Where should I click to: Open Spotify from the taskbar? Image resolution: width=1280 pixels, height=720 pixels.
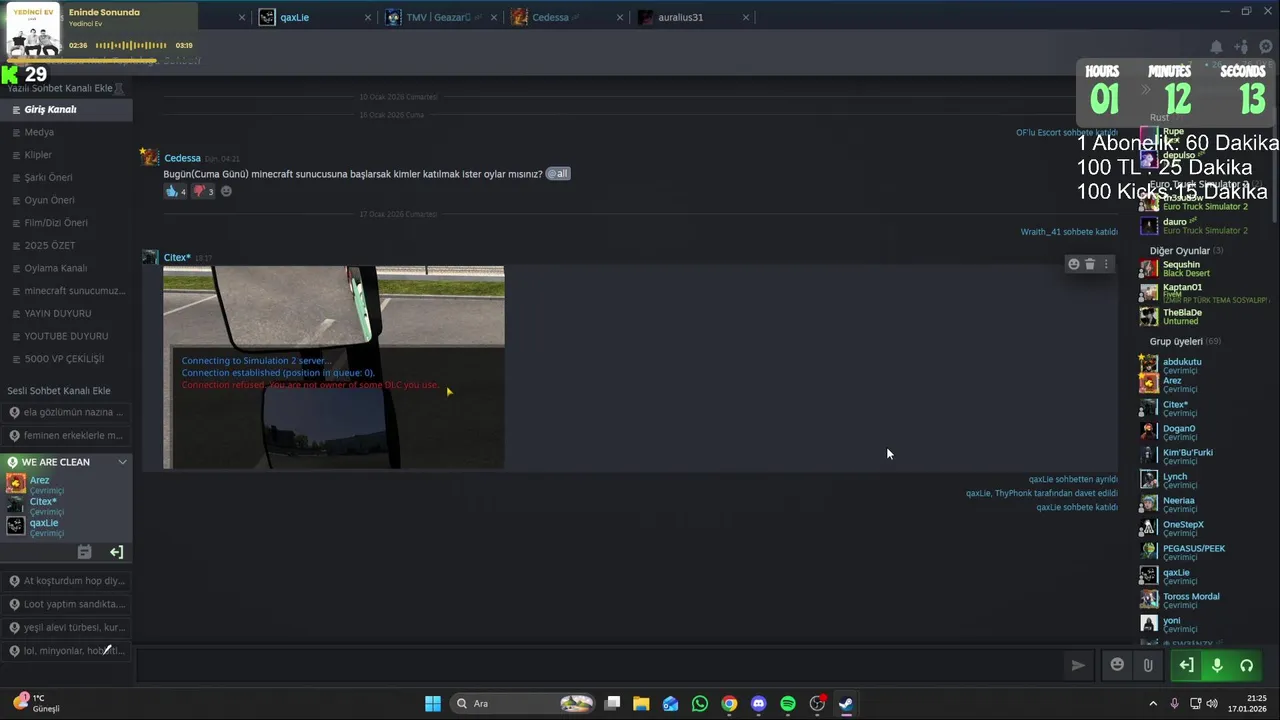788,703
